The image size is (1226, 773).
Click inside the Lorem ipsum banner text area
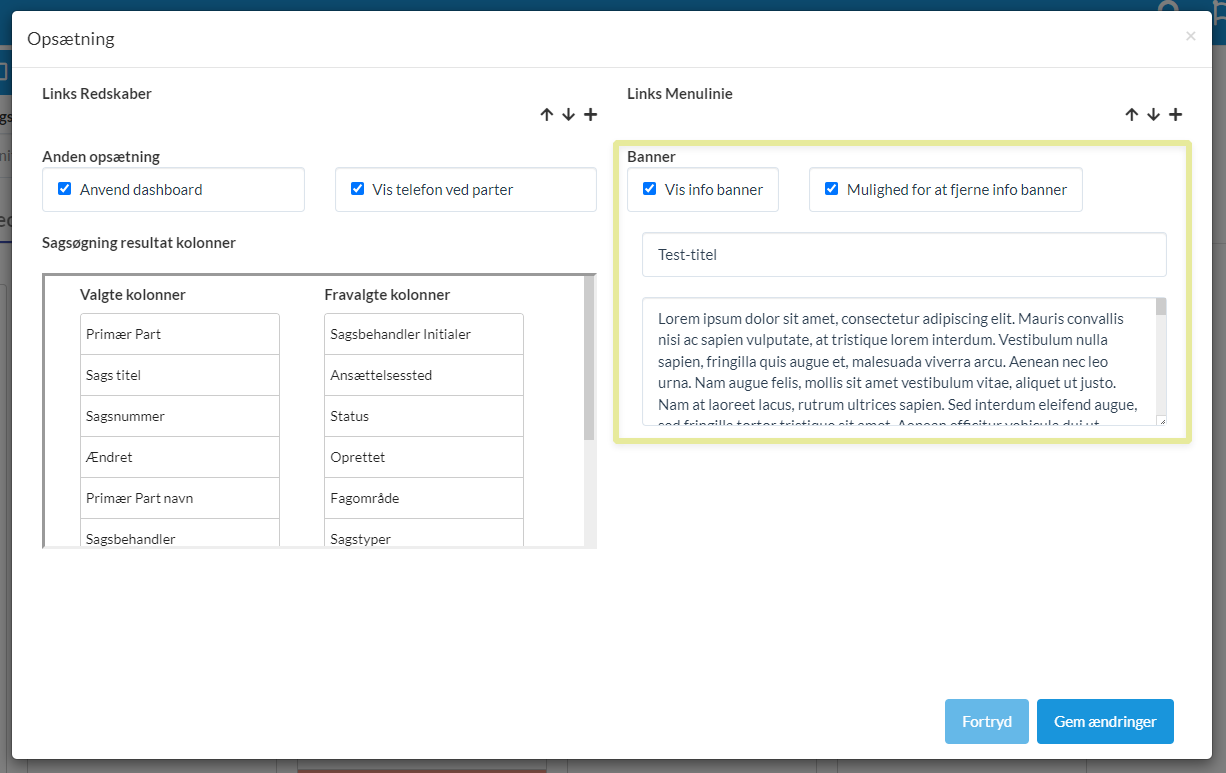(x=898, y=361)
